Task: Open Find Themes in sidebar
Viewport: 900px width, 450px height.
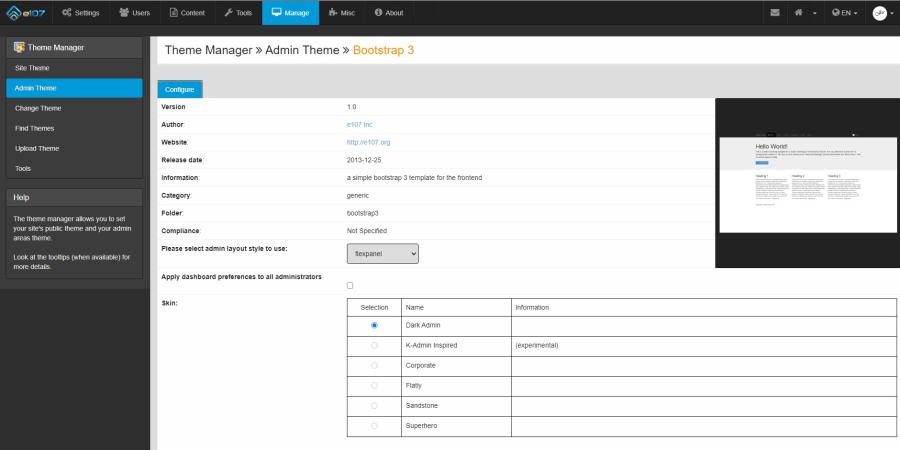Action: [x=74, y=129]
